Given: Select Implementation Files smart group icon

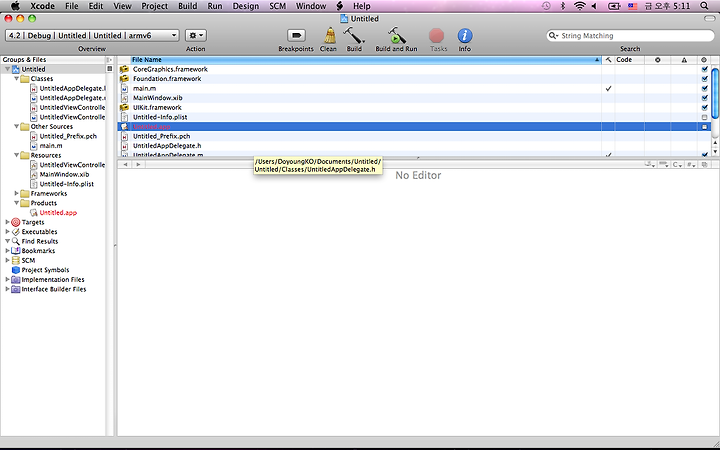Looking at the screenshot, I should tap(16, 280).
